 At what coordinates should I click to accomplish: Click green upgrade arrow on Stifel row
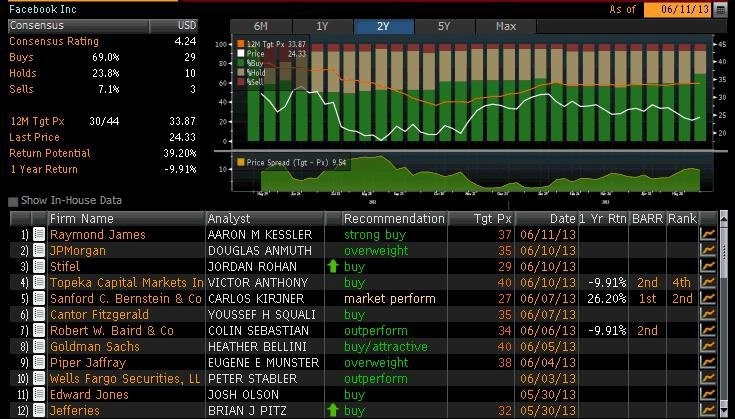click(x=333, y=266)
